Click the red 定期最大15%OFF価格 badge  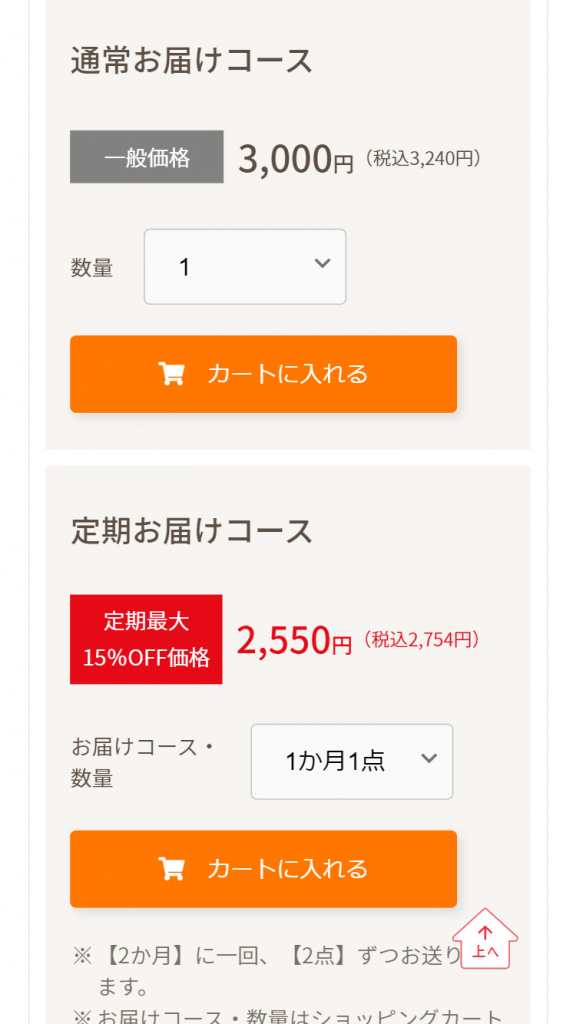pyautogui.click(x=146, y=639)
